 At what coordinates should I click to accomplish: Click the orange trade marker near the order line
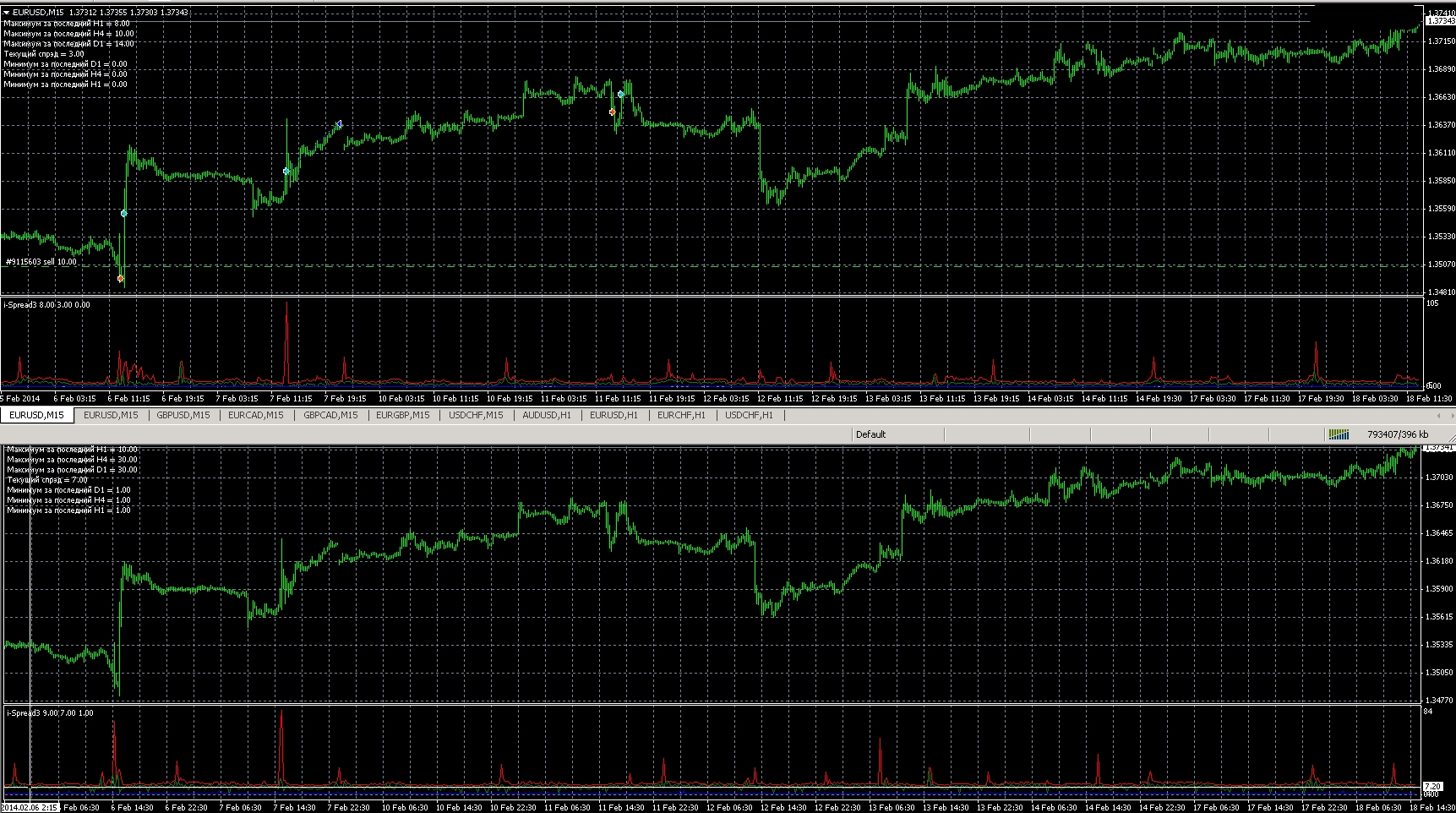click(x=120, y=278)
